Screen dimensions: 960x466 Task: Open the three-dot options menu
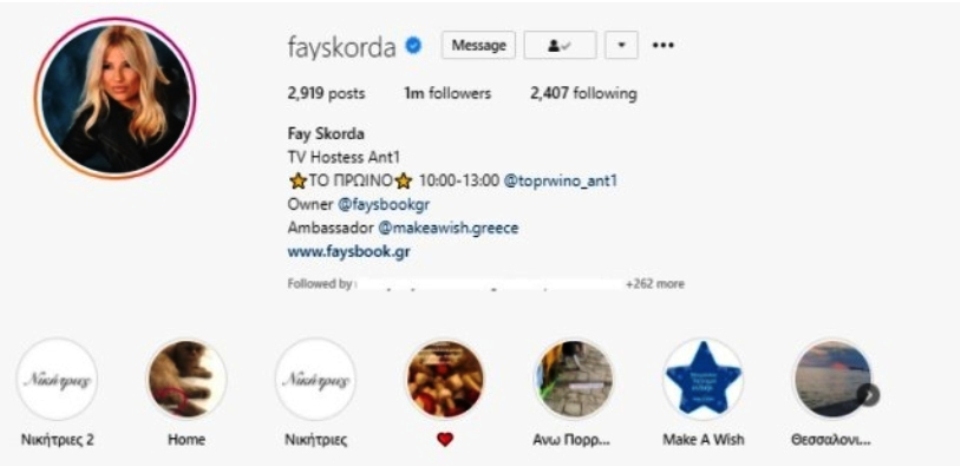coord(663,45)
